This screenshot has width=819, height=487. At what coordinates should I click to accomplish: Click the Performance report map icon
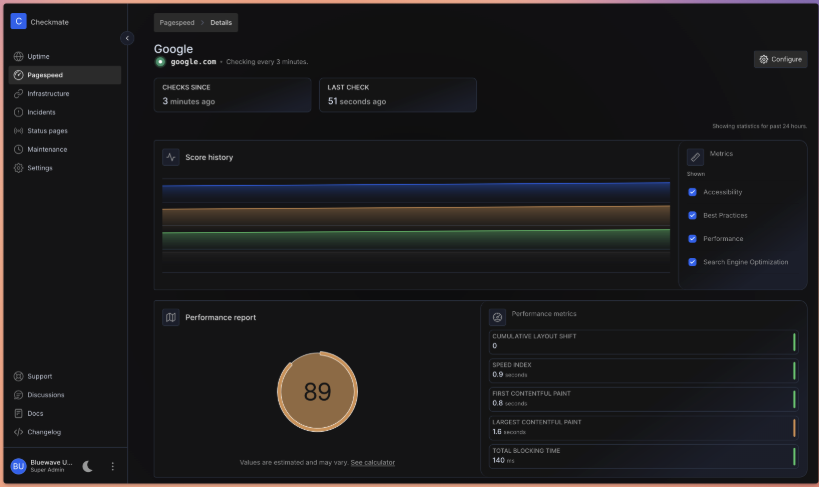coord(171,317)
